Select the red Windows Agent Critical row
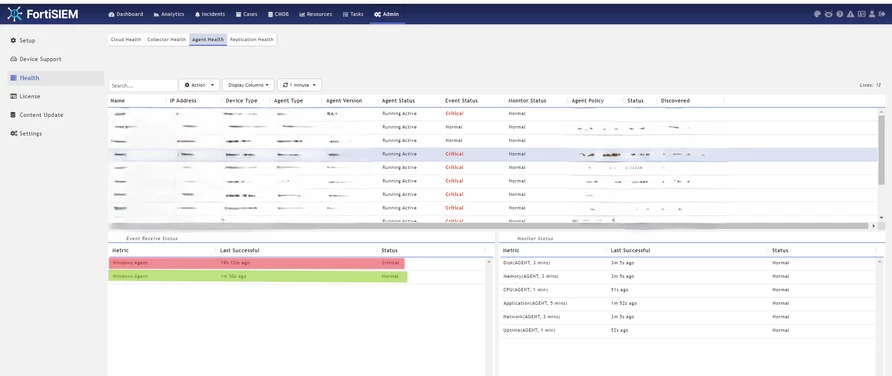This screenshot has width=892, height=376. coord(257,263)
